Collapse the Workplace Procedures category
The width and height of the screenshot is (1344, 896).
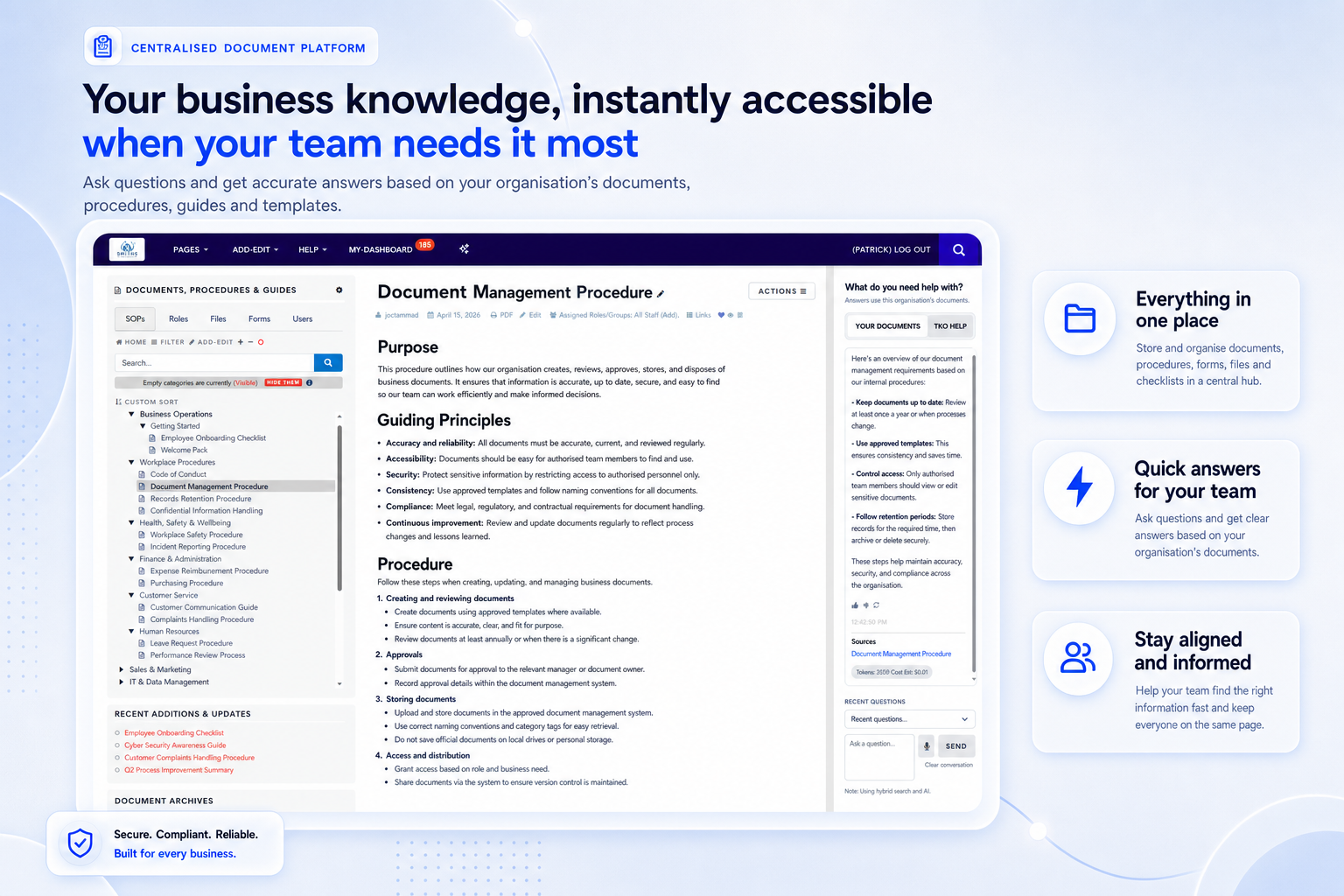[131, 462]
